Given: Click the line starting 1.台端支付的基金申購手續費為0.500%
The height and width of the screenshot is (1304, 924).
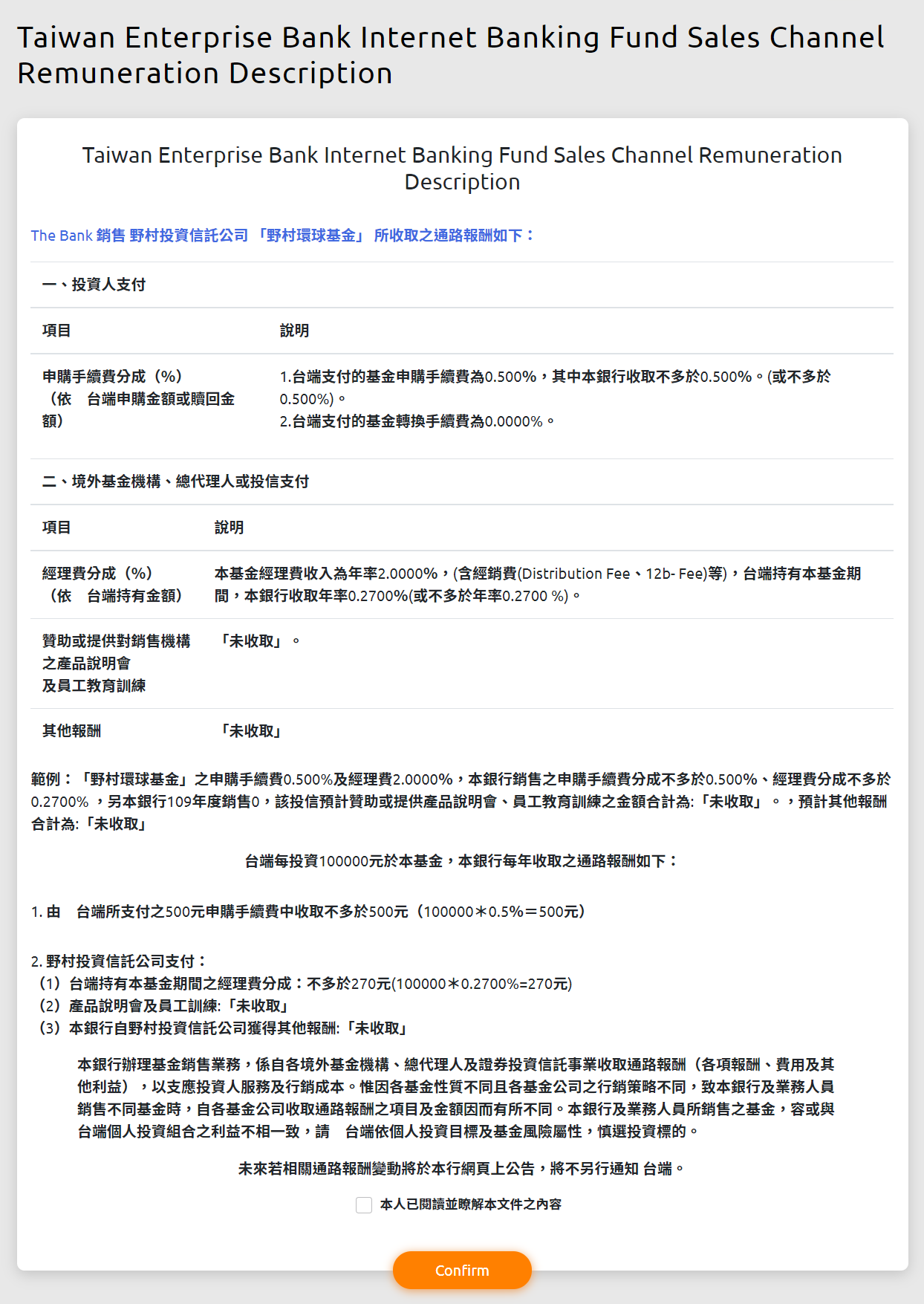Looking at the screenshot, I should pyautogui.click(x=556, y=388).
